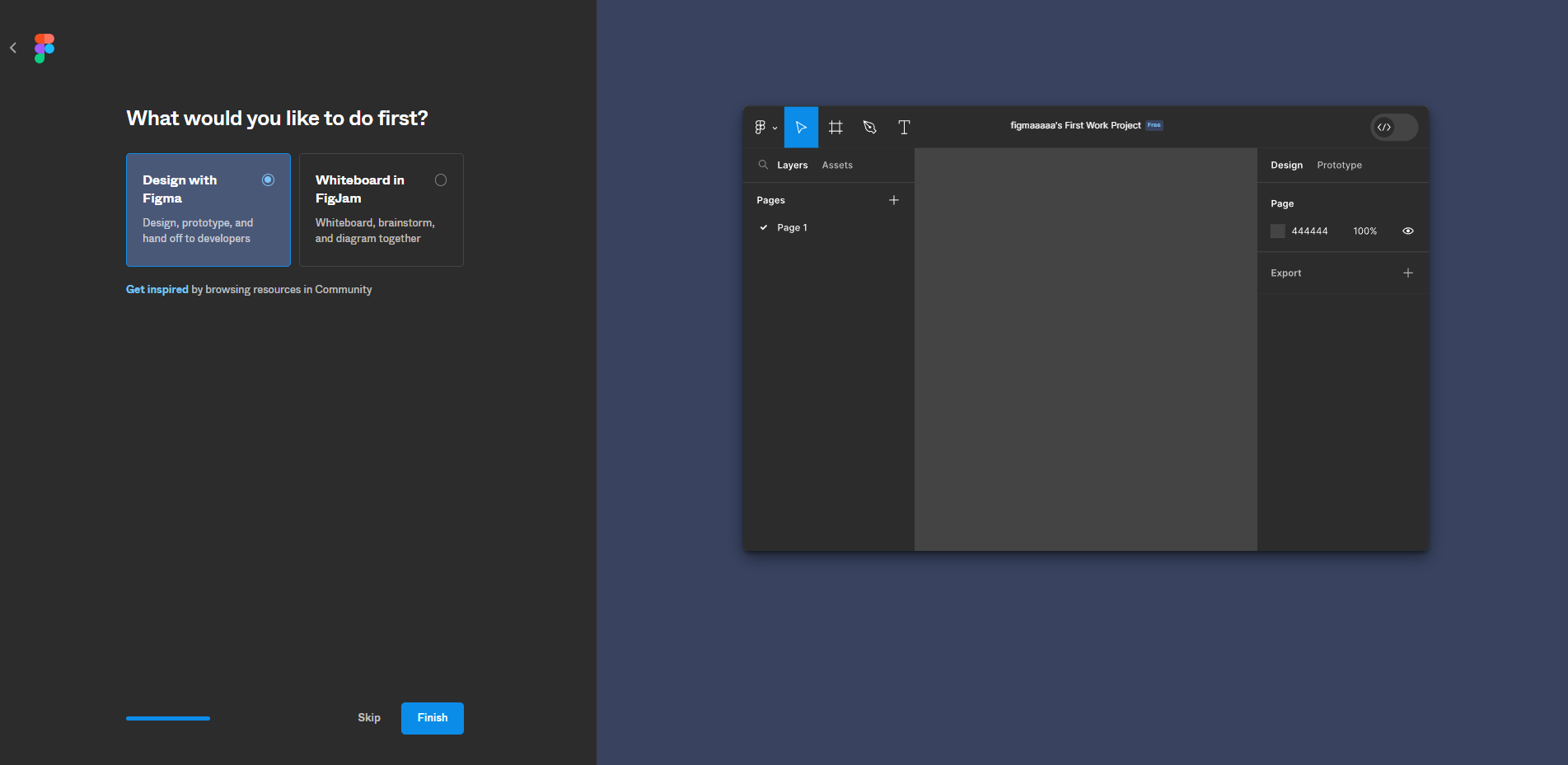Select the Move tool arrow in preview
Image resolution: width=1568 pixels, height=765 pixels.
801,127
